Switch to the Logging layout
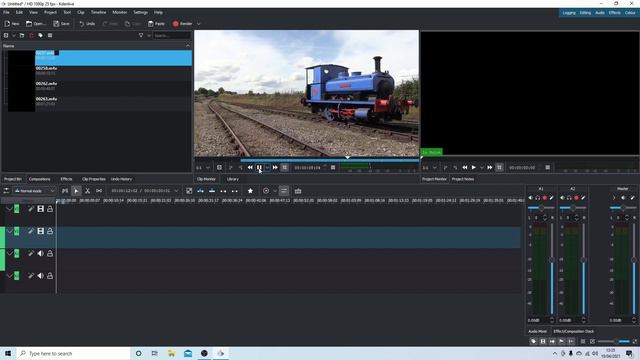This screenshot has height=360, width=640. coord(569,13)
